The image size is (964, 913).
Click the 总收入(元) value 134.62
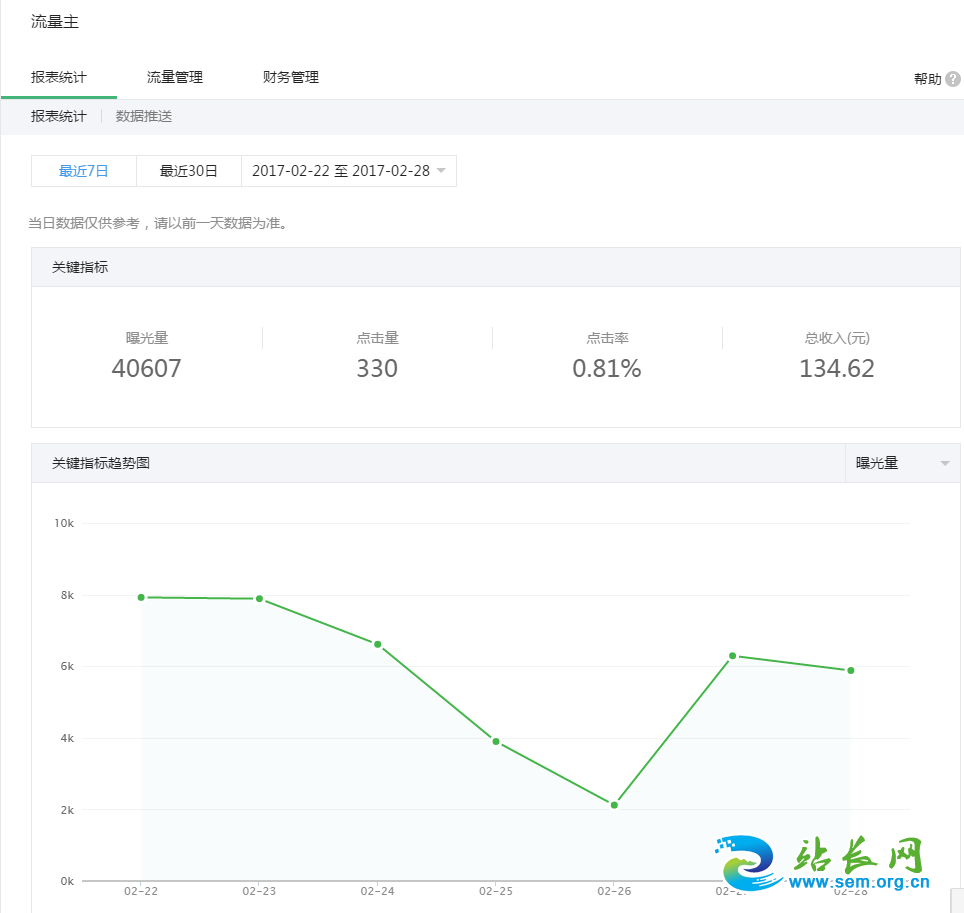836,369
